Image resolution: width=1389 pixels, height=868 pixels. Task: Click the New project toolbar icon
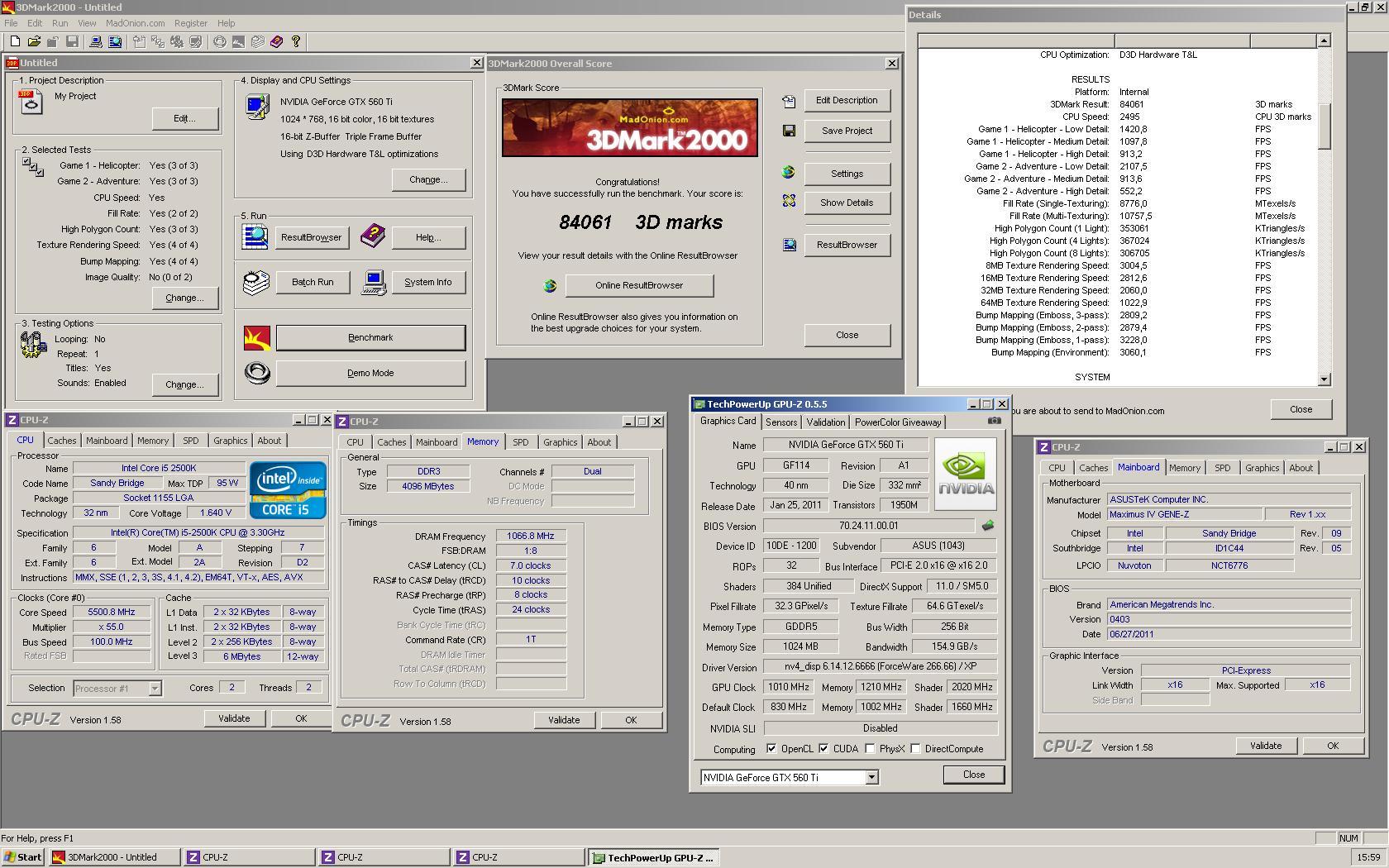(x=15, y=41)
